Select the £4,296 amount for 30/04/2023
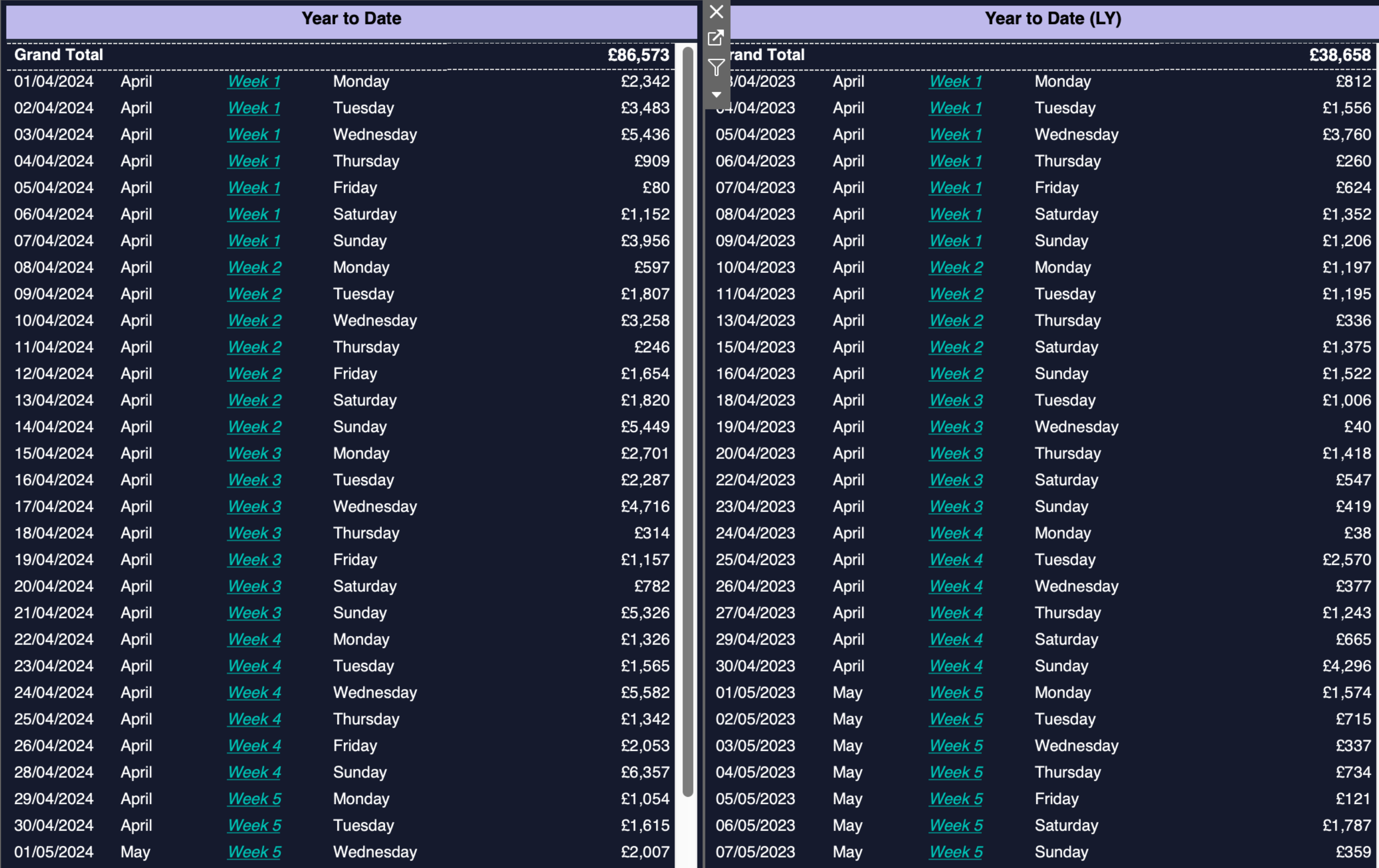The height and width of the screenshot is (868, 1379). (1346, 666)
